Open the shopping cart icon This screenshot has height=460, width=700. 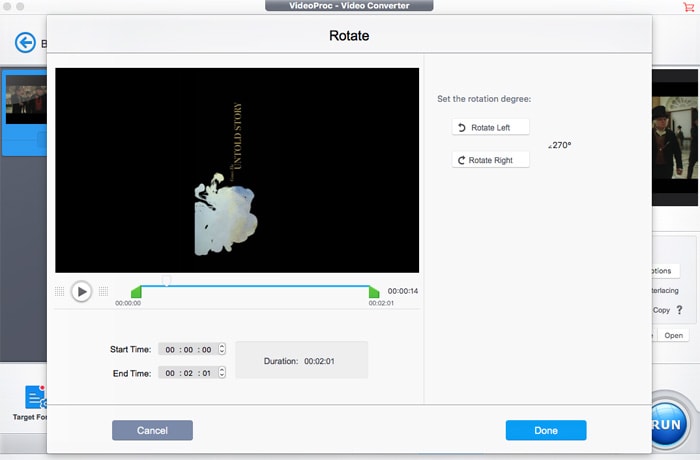(x=688, y=7)
